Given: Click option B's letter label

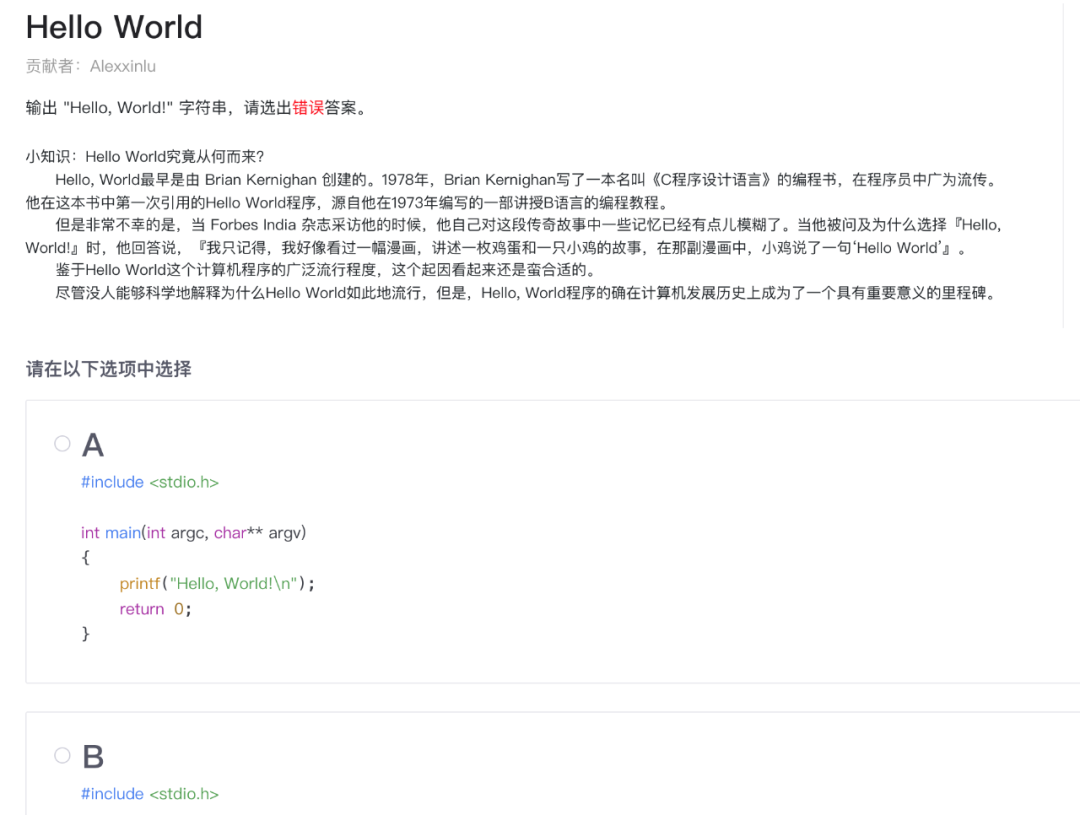Looking at the screenshot, I should click(x=93, y=757).
